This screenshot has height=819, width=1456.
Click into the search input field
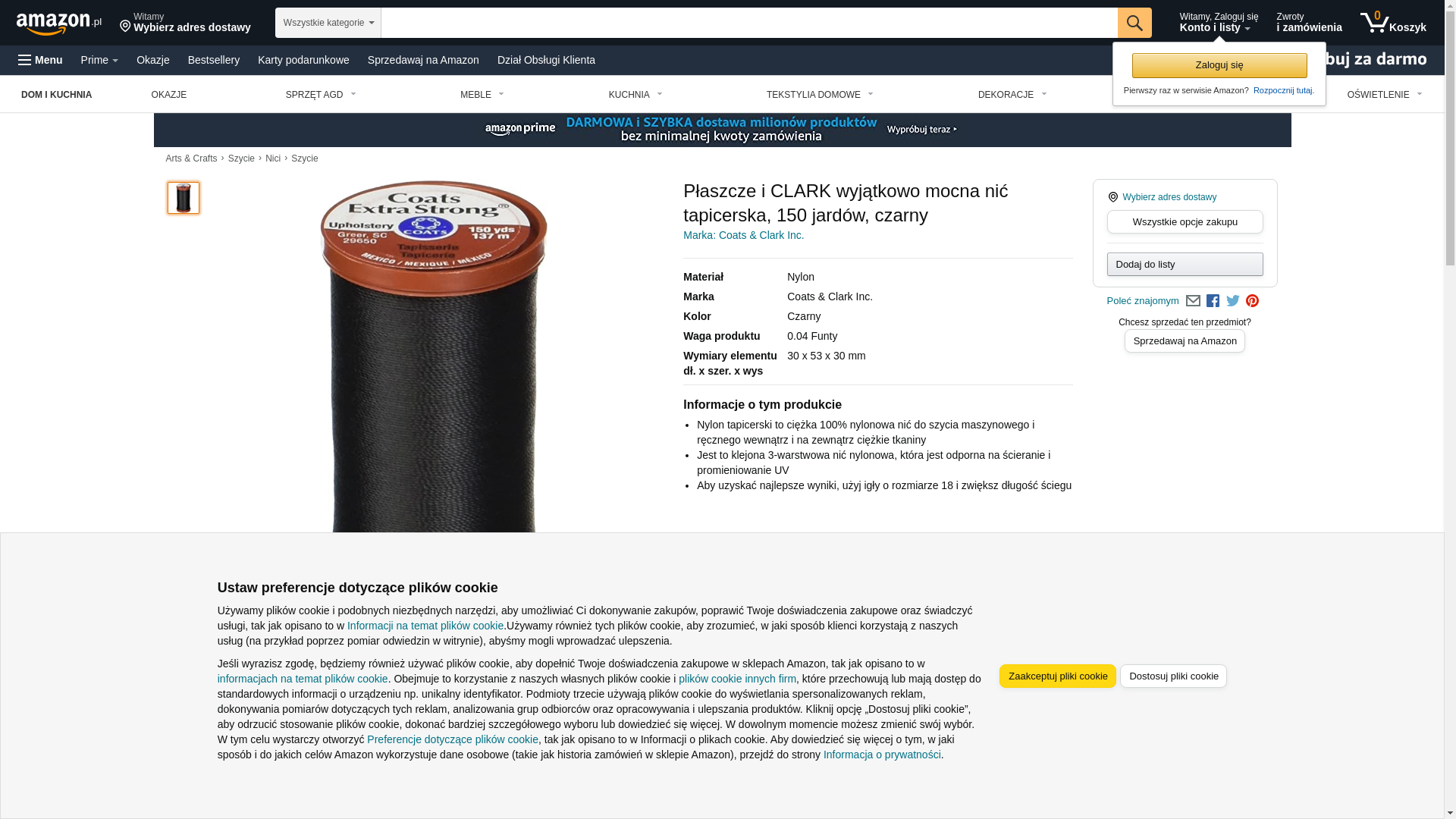749,23
